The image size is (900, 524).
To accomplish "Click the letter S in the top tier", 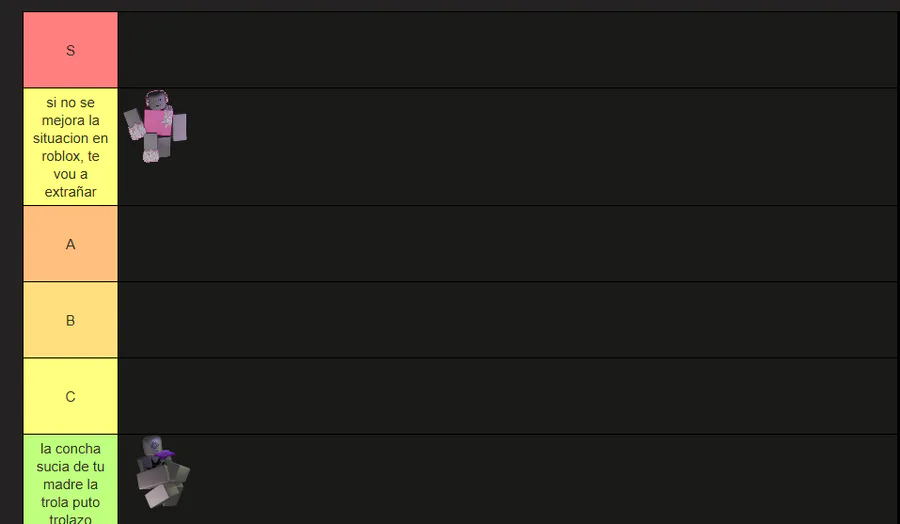I will pyautogui.click(x=70, y=50).
